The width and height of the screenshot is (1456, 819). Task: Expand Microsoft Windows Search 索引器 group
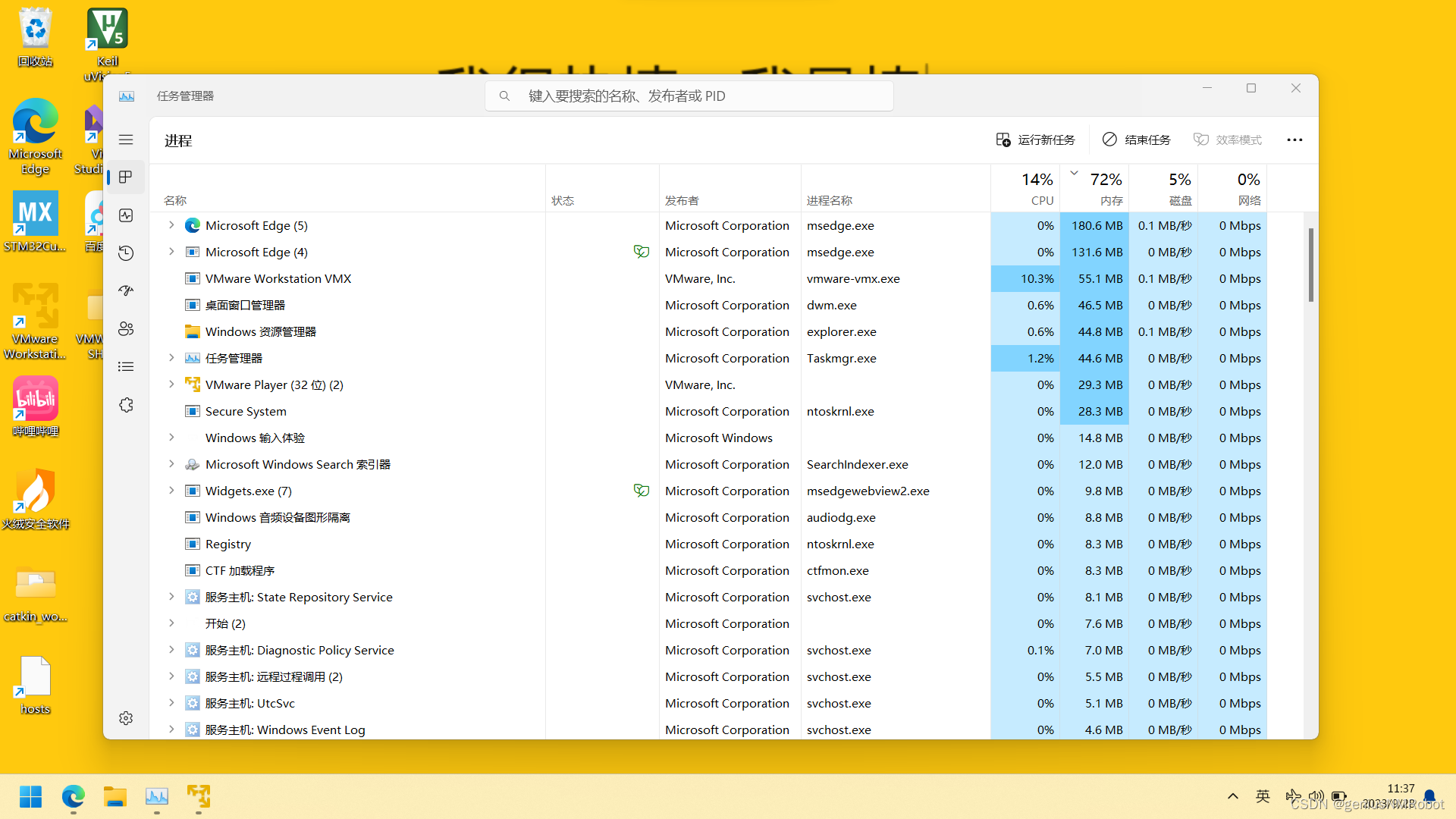click(171, 464)
